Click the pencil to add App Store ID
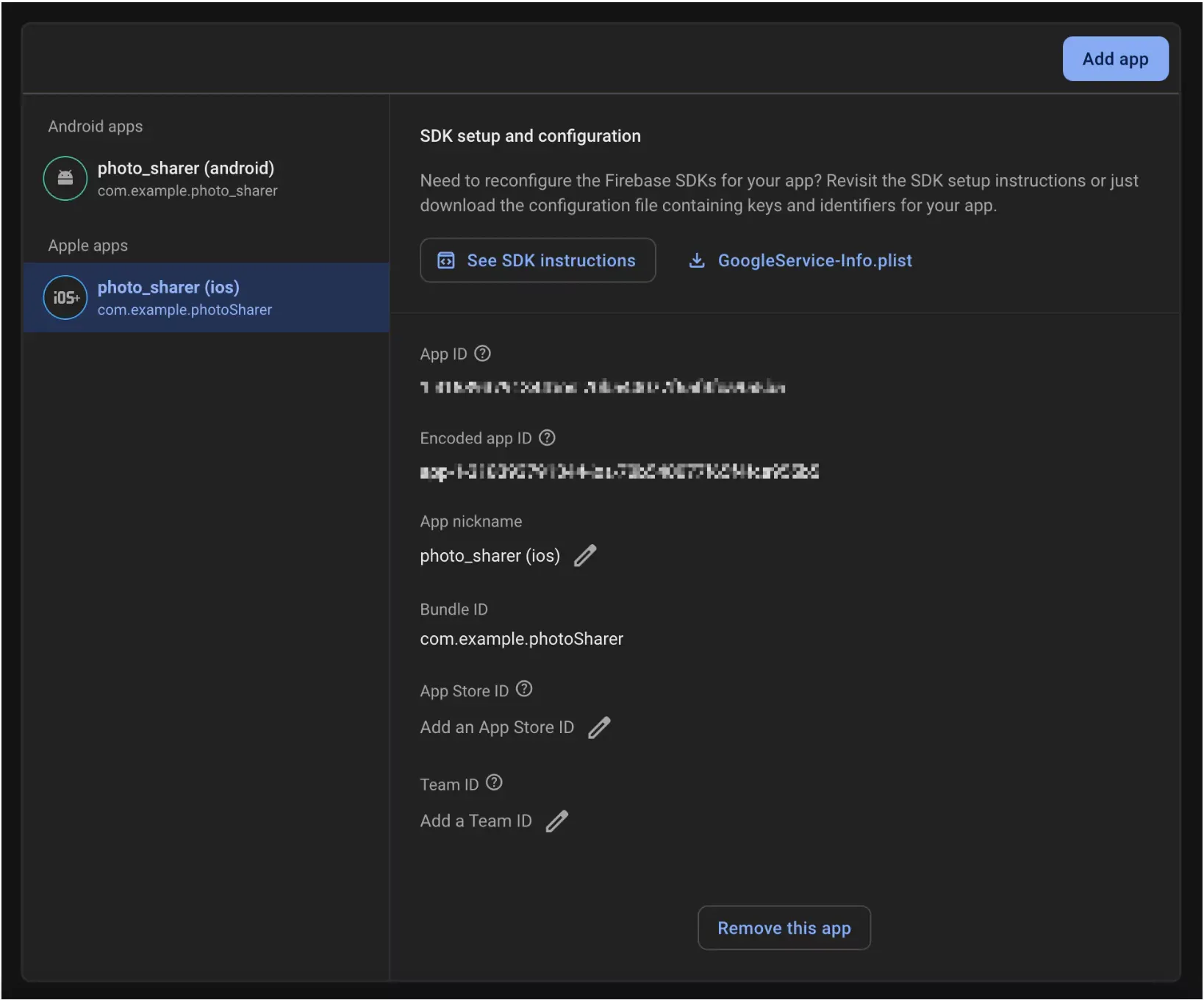The height and width of the screenshot is (1000, 1204). click(x=599, y=727)
